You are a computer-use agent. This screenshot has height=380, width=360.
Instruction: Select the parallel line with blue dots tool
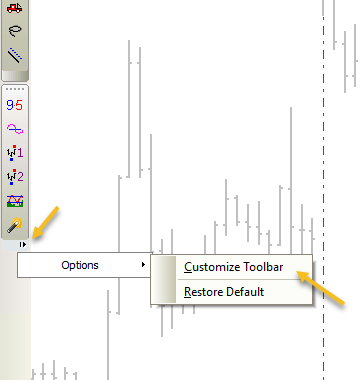tap(15, 55)
